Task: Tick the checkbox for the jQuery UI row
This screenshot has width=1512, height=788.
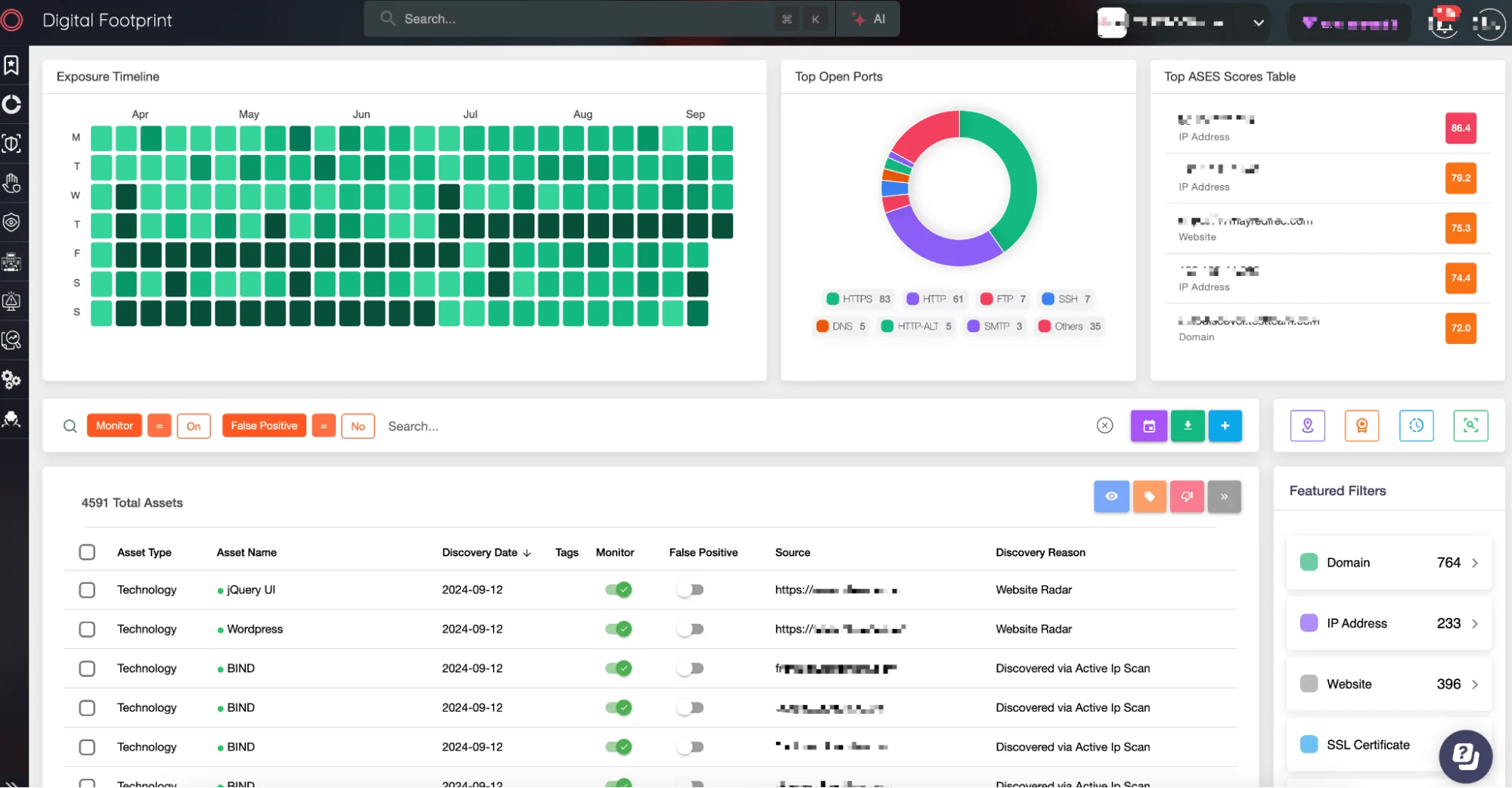Action: point(87,590)
